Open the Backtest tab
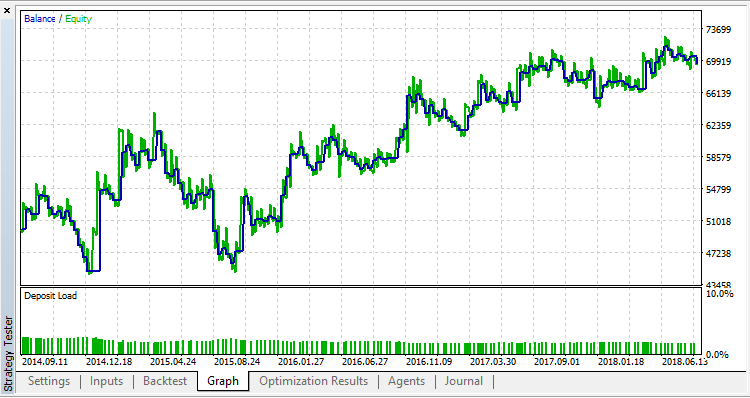Image resolution: width=750 pixels, height=398 pixels. coord(165,381)
